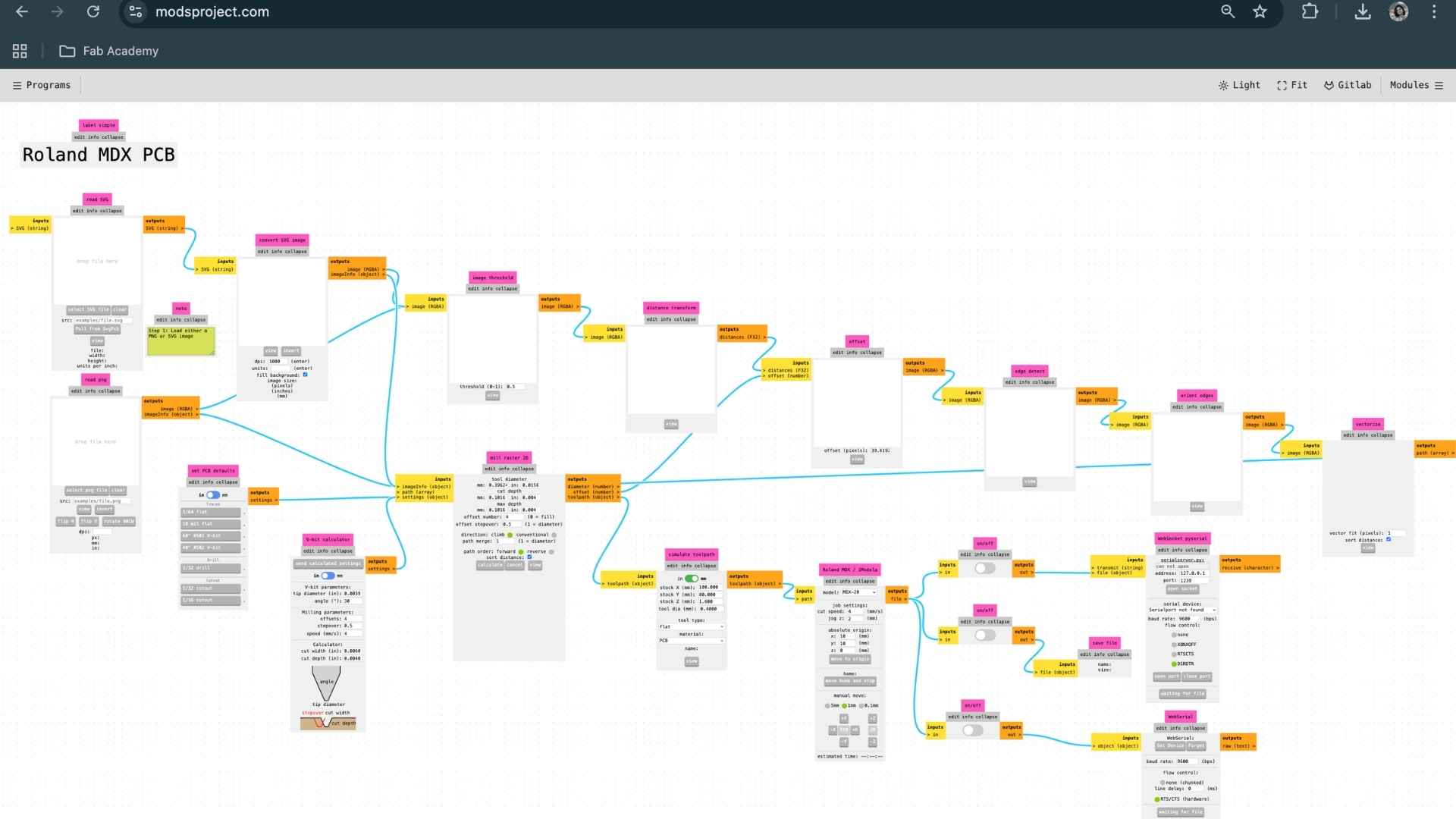The width and height of the screenshot is (1456, 819).
Task: Select conventional direction radio button
Action: [x=554, y=535]
